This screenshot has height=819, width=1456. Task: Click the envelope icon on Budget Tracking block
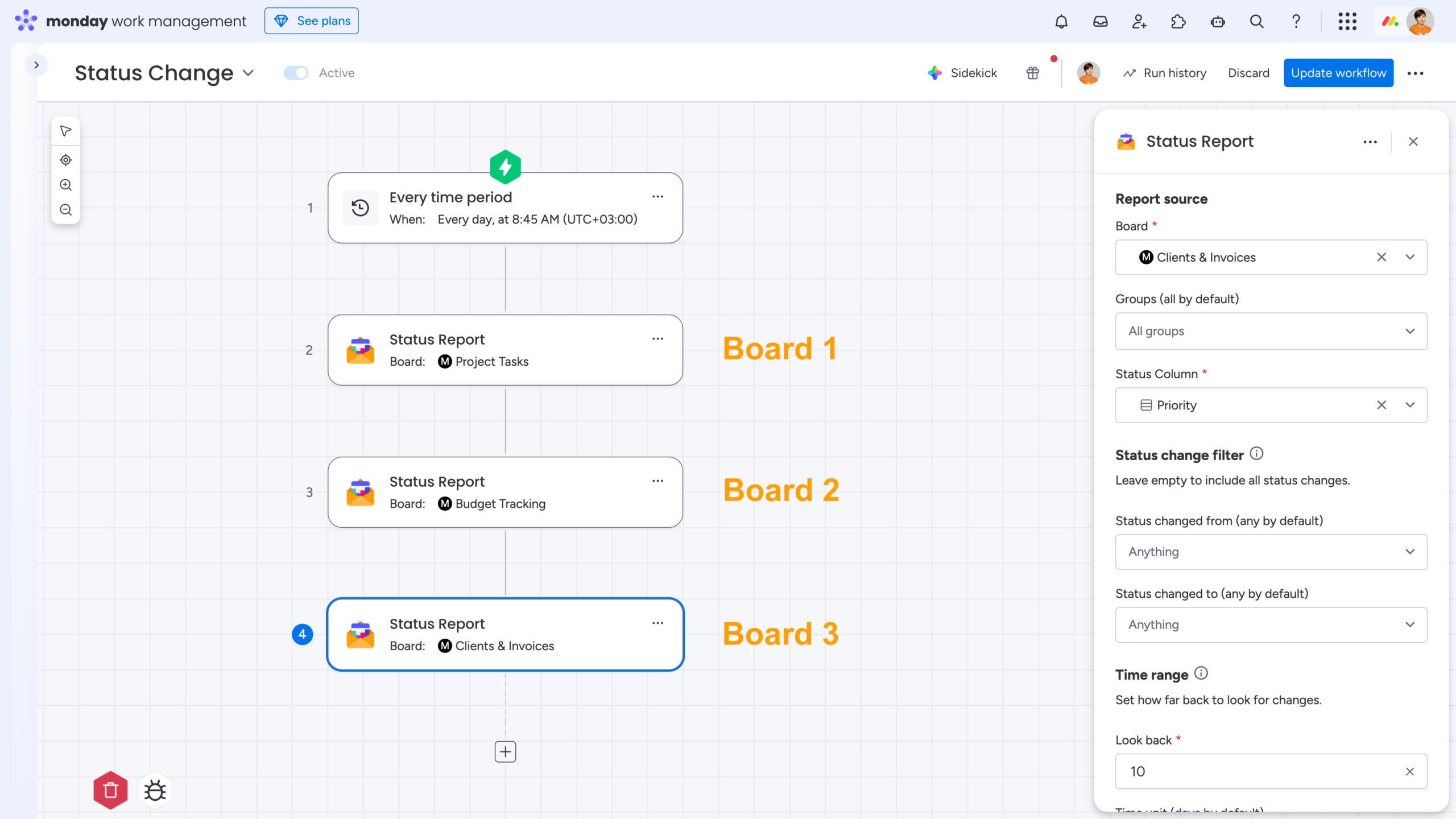click(x=361, y=492)
